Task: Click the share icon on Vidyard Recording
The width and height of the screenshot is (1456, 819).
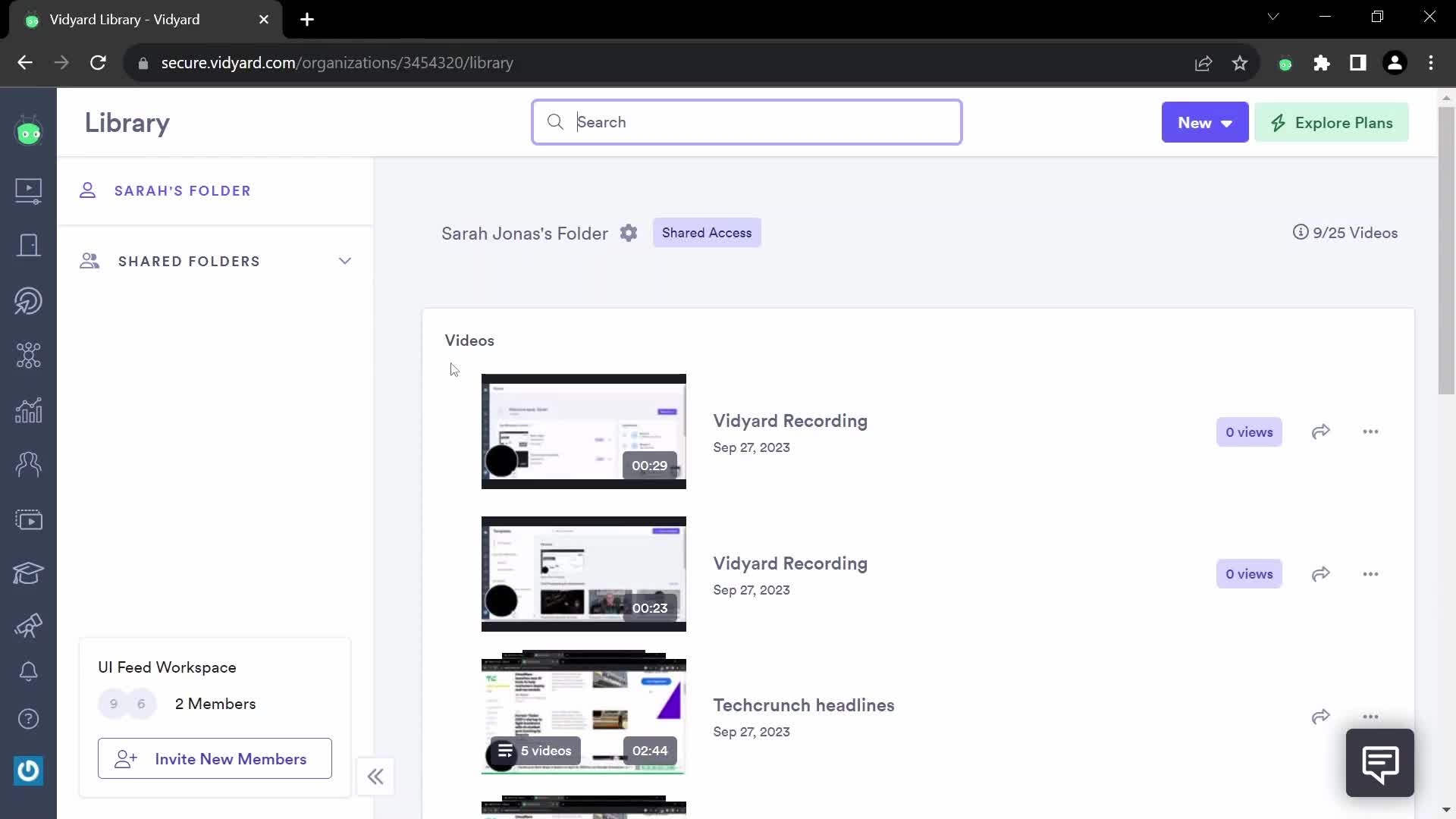Action: click(x=1321, y=432)
